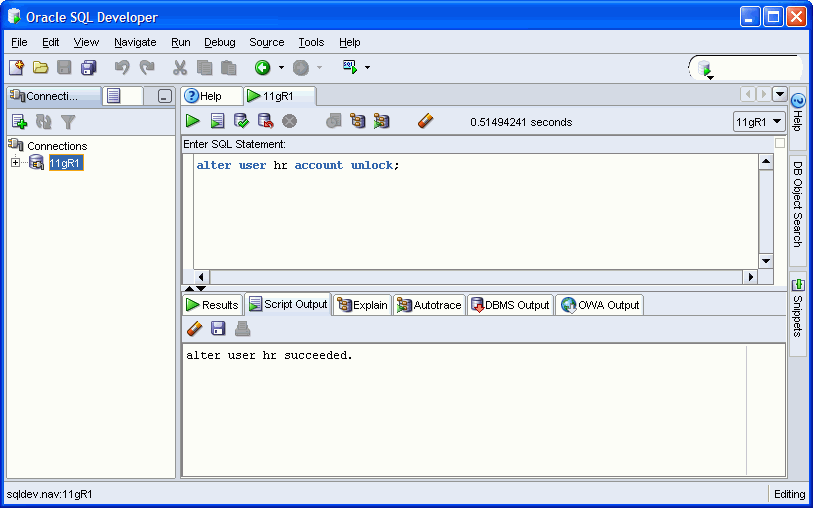Click the Run Script icon
The image size is (813, 508).
[217, 121]
